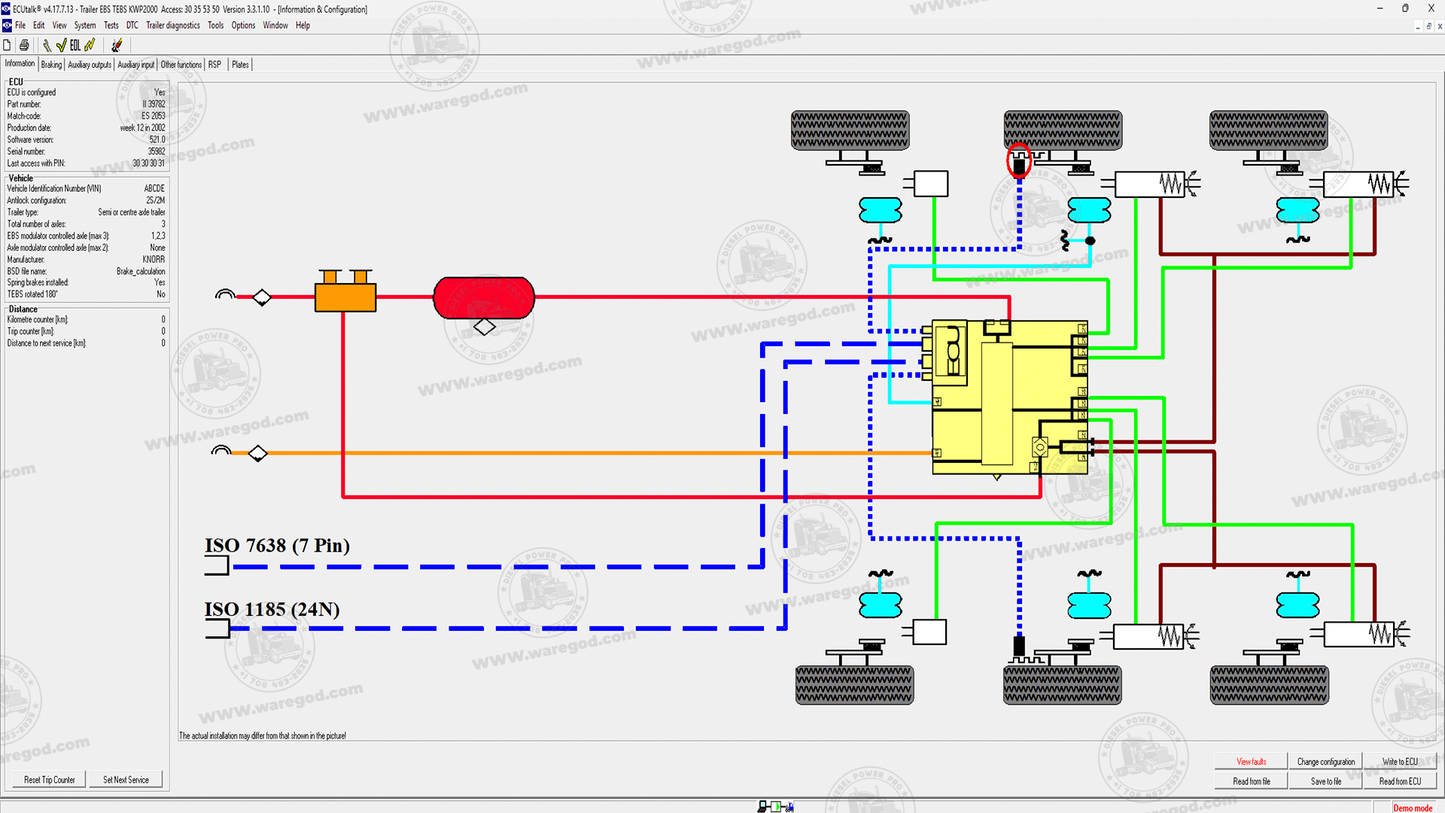Image resolution: width=1445 pixels, height=813 pixels.
Task: Open the File menu
Action: point(20,25)
